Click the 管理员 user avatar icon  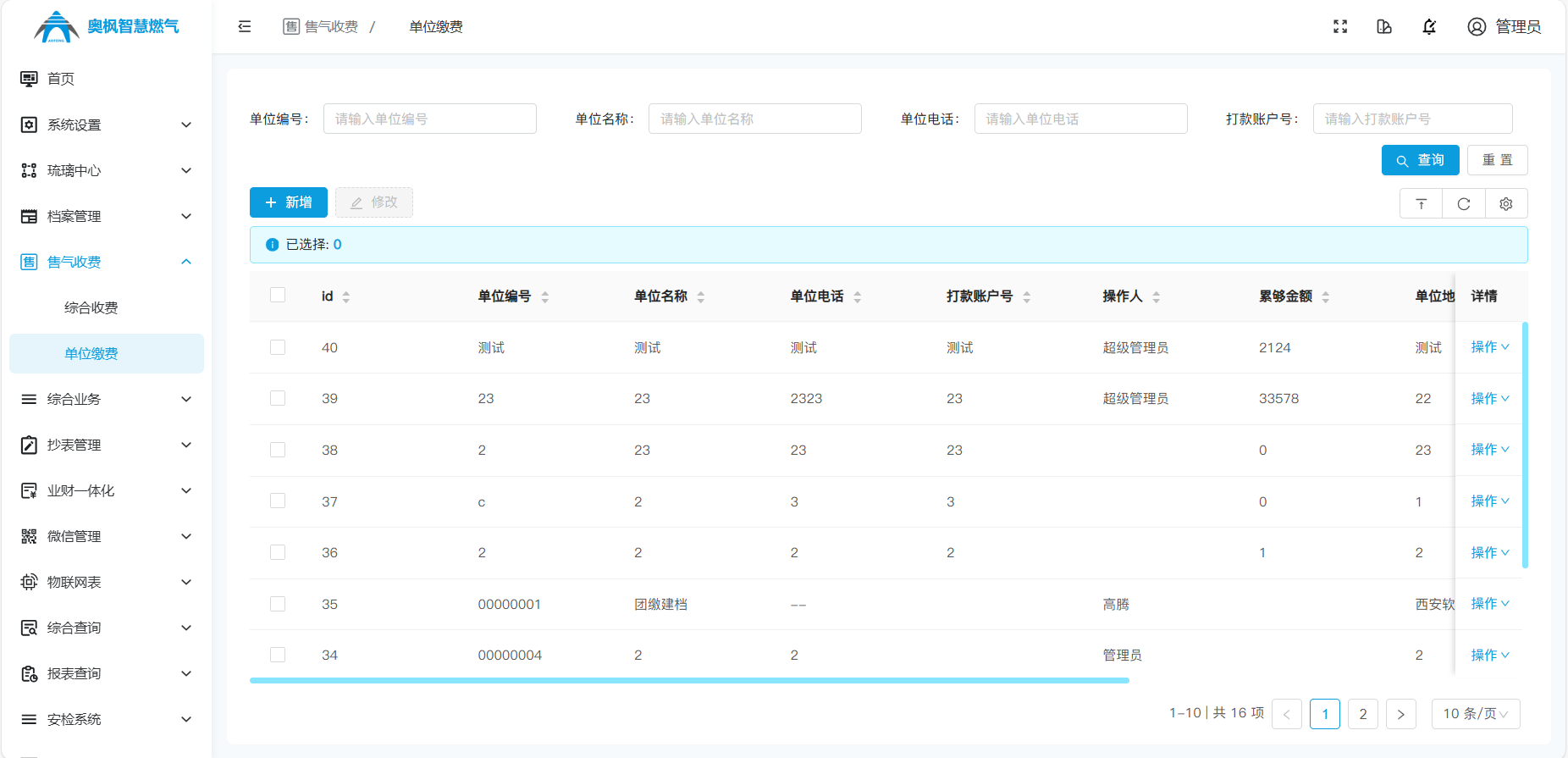(1477, 26)
